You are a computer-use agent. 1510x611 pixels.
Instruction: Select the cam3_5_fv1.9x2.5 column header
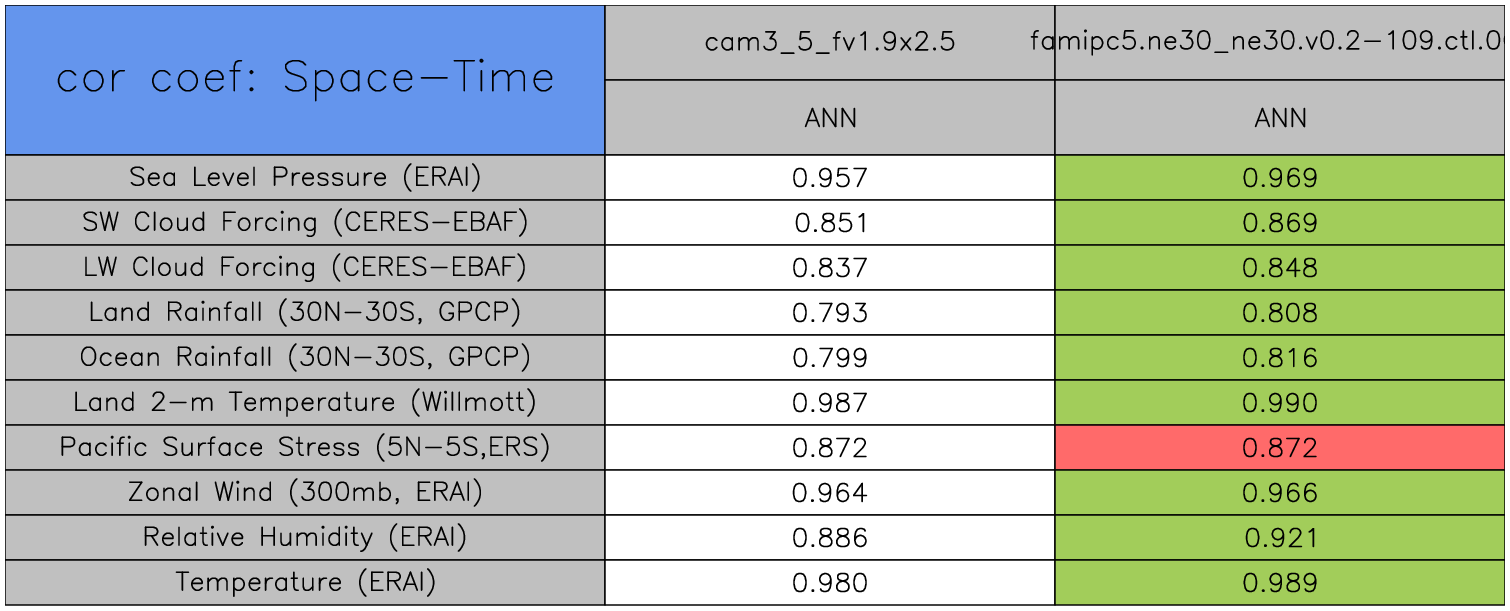829,42
